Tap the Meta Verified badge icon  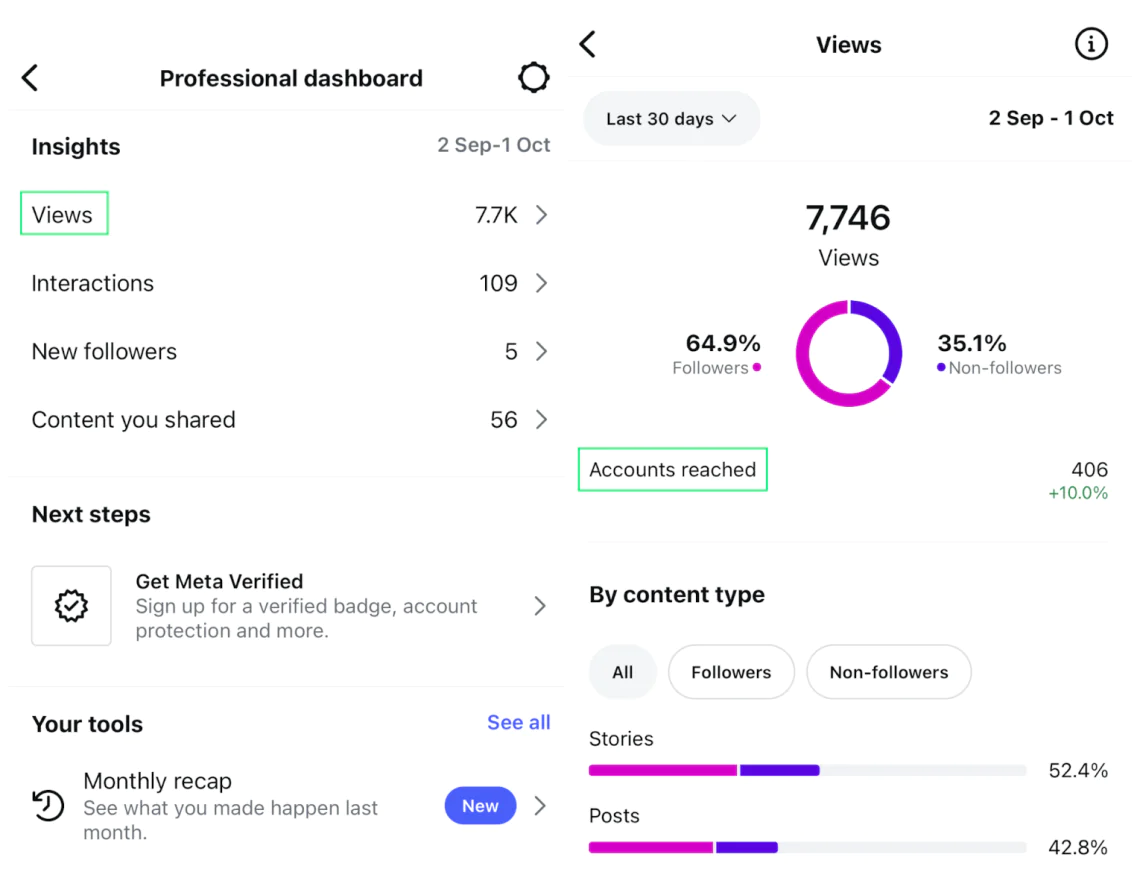(71, 606)
